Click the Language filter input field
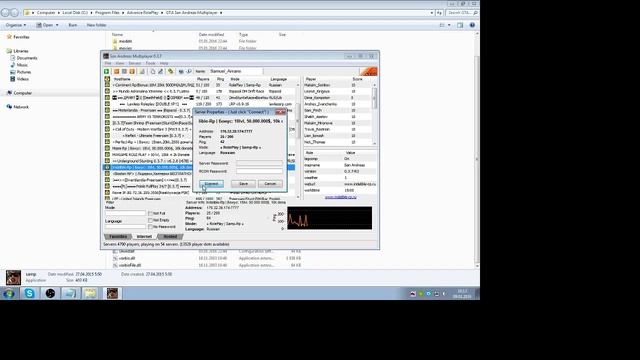Screen dimensions: 640x360 tap(125, 227)
